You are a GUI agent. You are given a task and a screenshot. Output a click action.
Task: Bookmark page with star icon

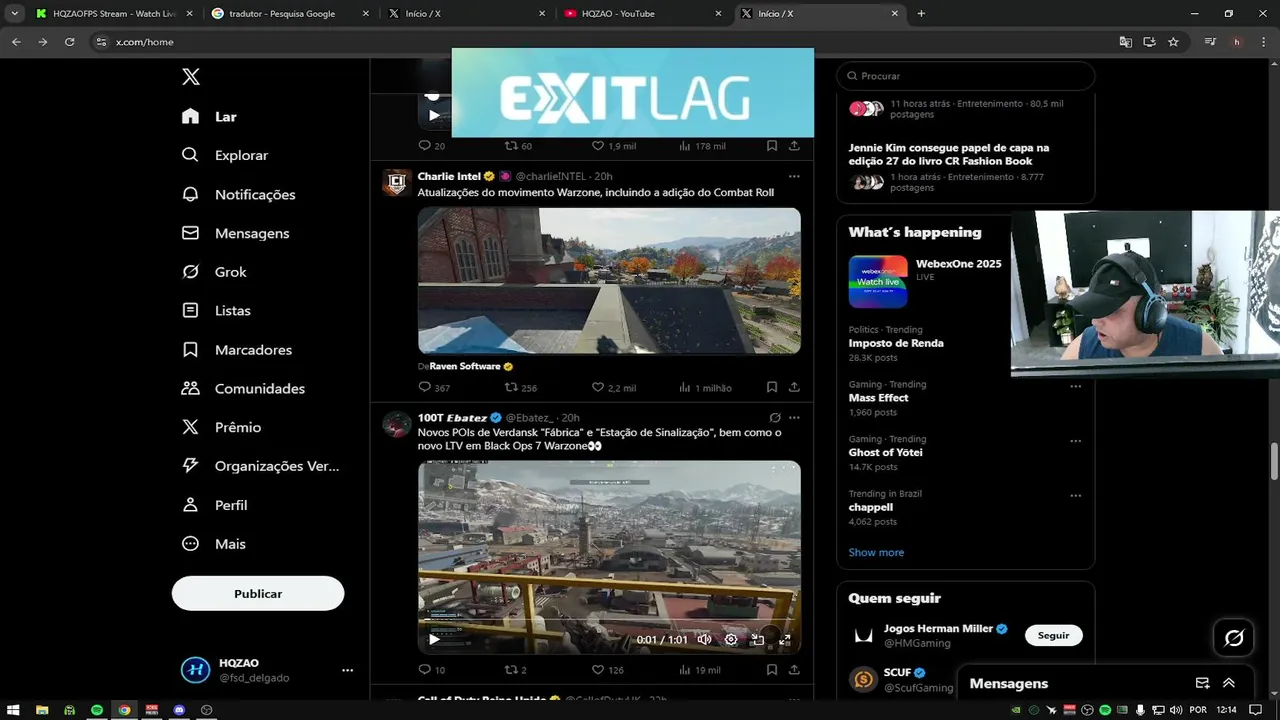1173,42
